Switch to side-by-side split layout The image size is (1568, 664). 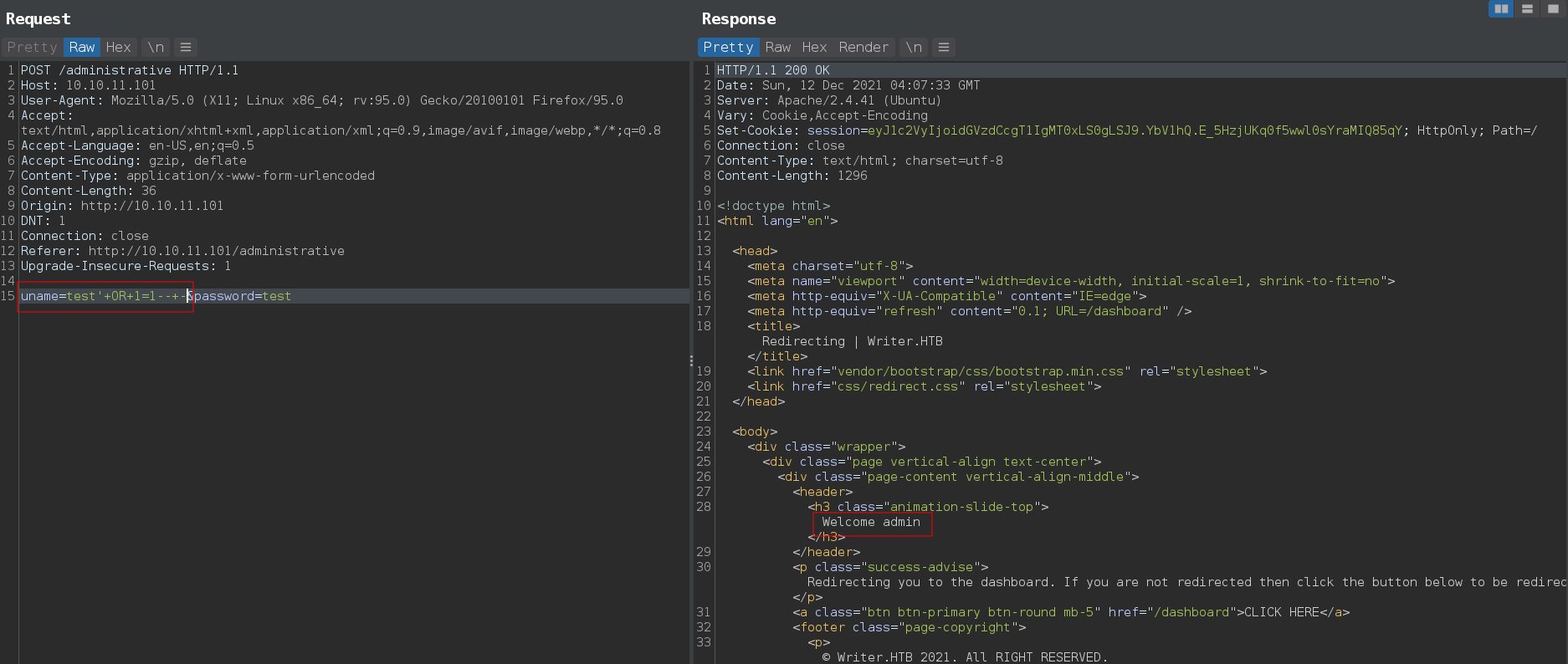(1501, 8)
